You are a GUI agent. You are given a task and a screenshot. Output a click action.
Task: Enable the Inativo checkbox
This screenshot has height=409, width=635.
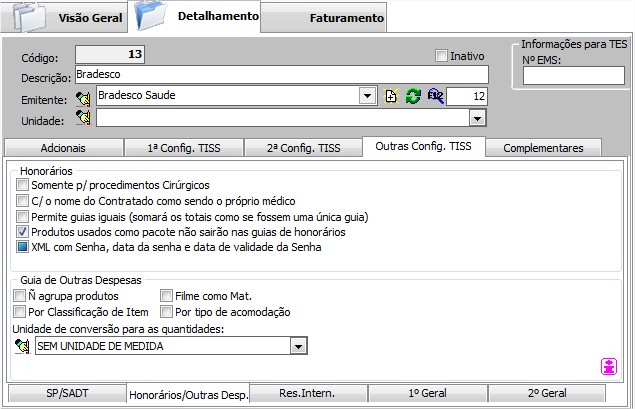441,56
